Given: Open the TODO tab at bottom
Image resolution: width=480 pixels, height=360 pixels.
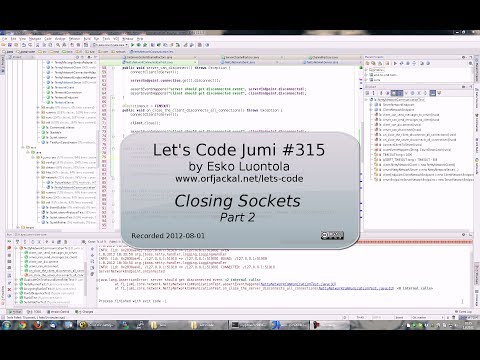Looking at the screenshot, I should click(34, 312).
